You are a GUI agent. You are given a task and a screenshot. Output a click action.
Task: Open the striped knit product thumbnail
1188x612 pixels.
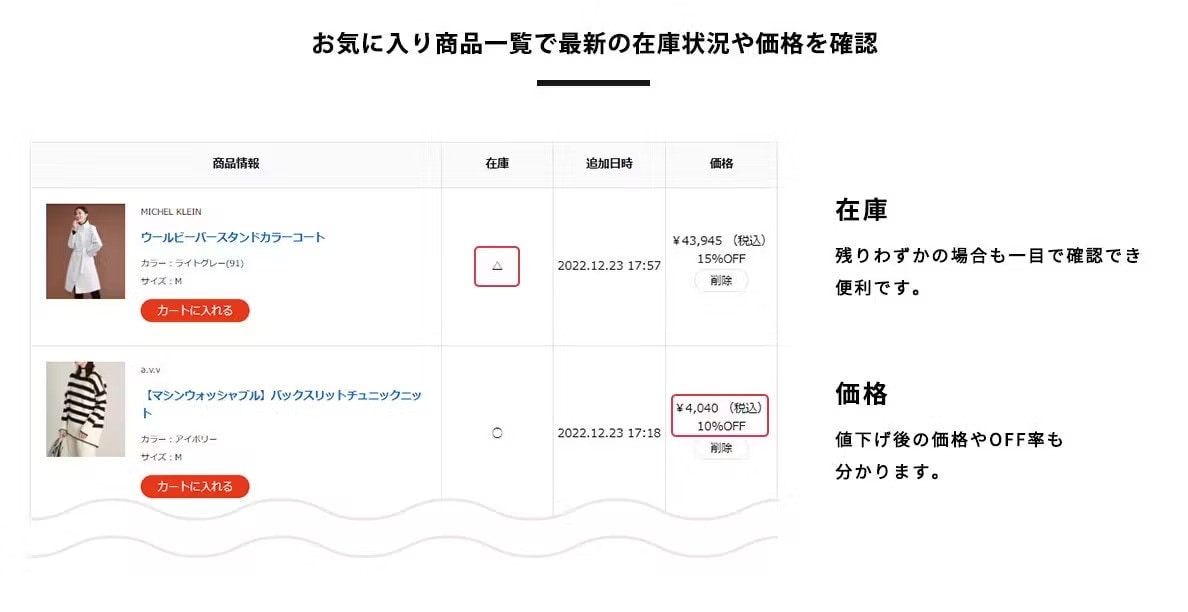click(x=85, y=409)
